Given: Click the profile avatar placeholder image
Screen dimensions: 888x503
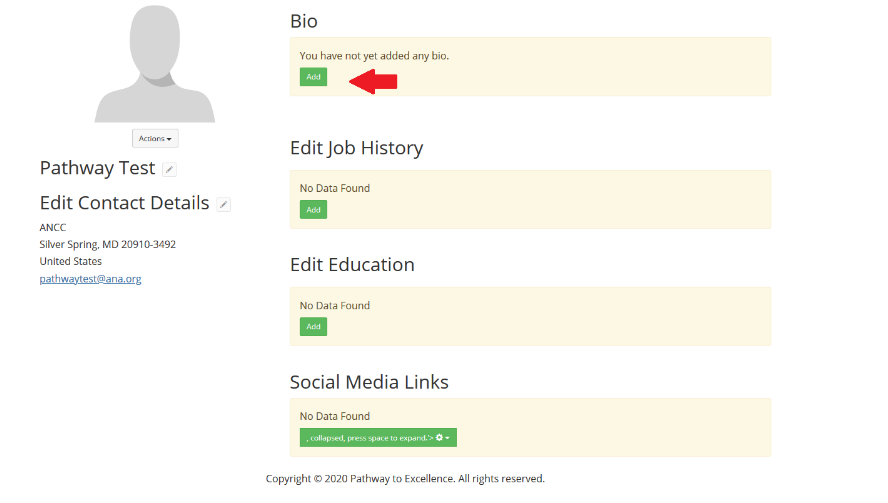Looking at the screenshot, I should tap(155, 62).
